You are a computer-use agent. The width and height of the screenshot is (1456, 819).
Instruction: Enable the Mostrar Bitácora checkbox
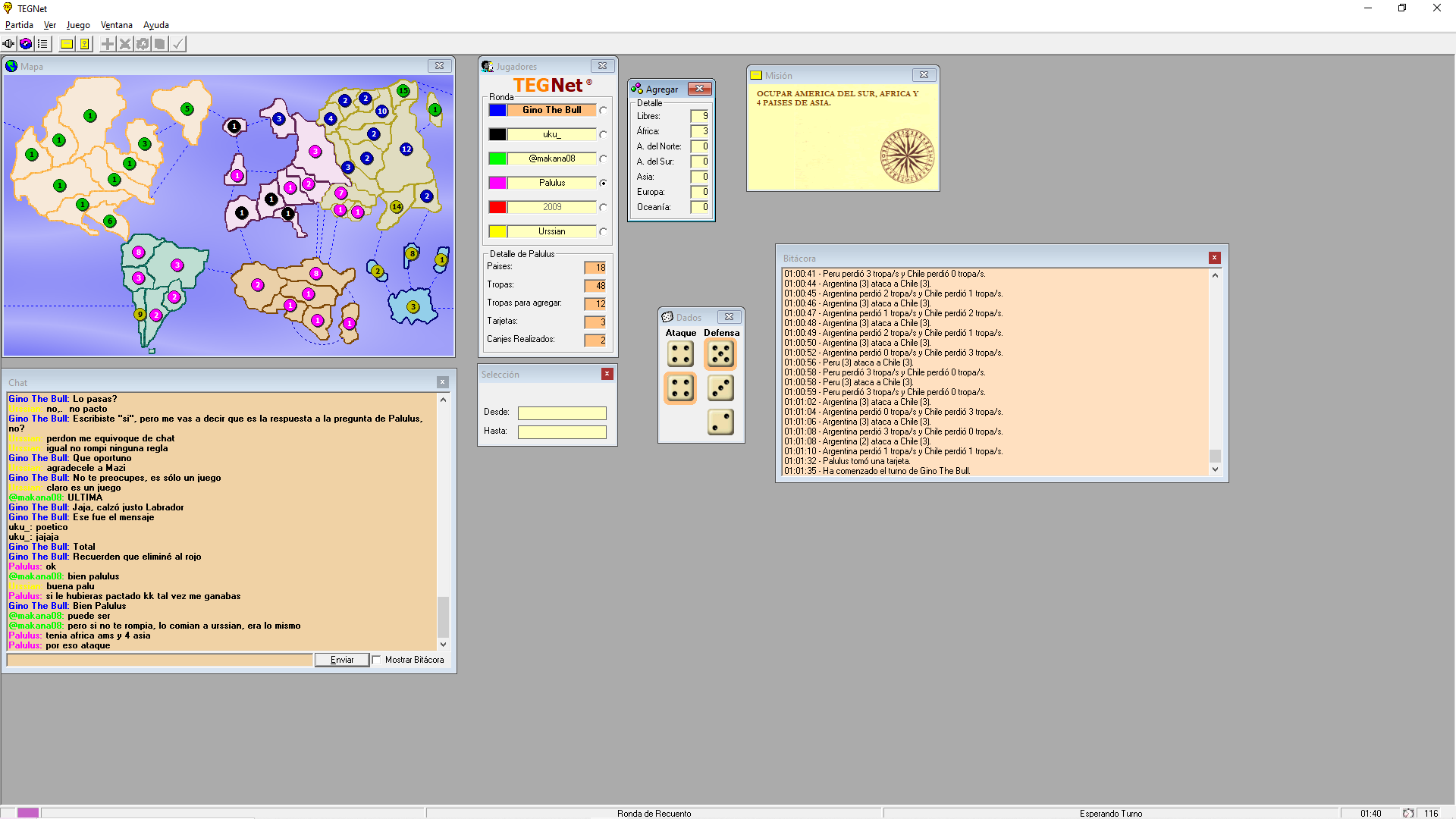tap(377, 660)
